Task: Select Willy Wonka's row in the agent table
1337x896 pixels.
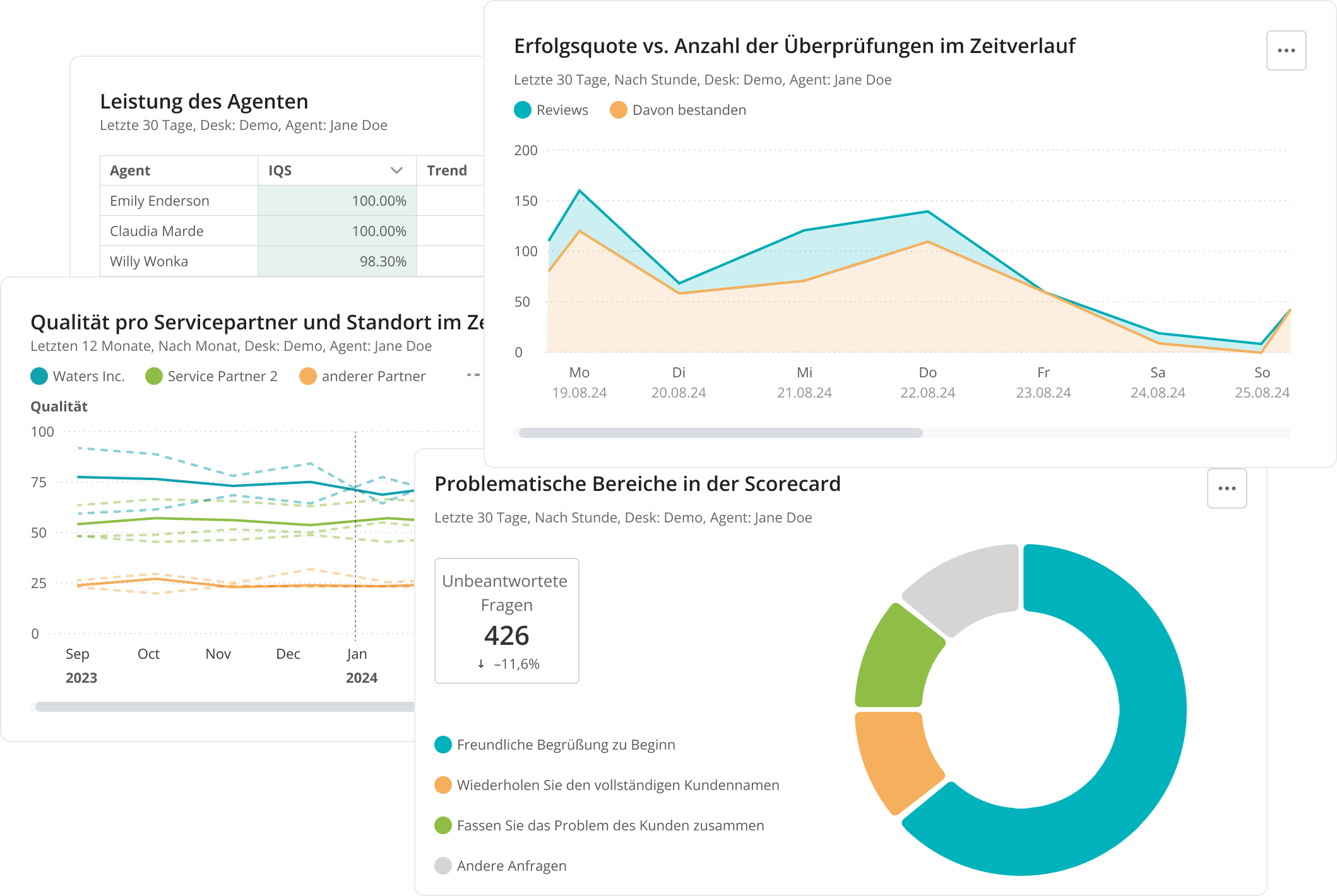Action: click(148, 261)
